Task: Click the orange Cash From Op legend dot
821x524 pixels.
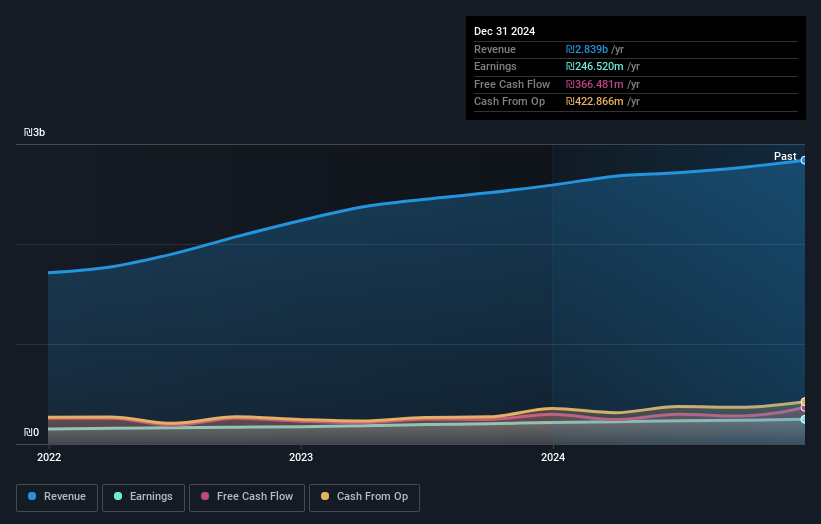Action: (x=325, y=496)
